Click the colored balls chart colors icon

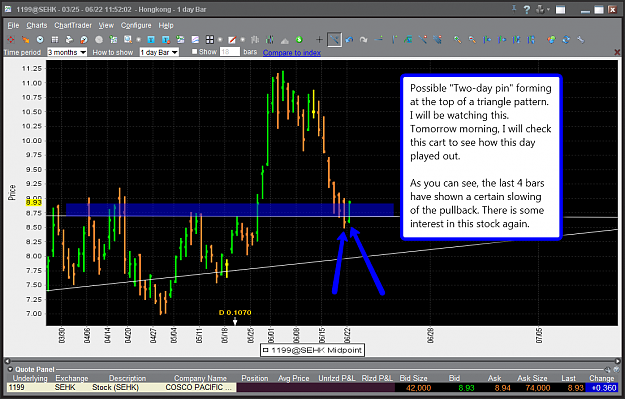click(x=551, y=39)
